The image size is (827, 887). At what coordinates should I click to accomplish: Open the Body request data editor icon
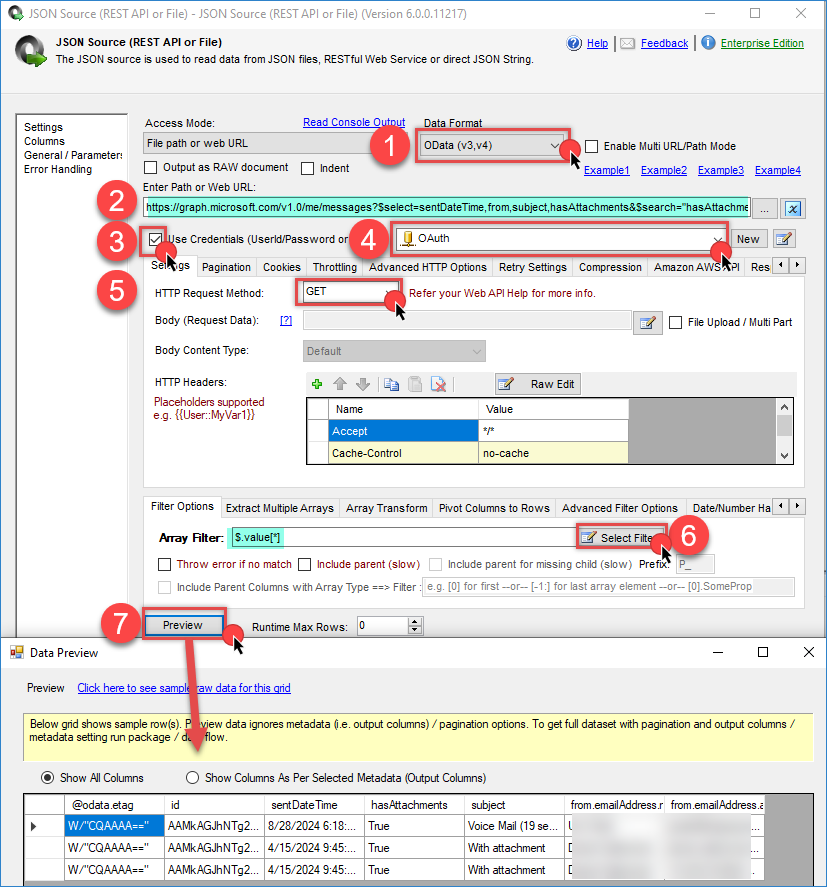click(x=647, y=321)
